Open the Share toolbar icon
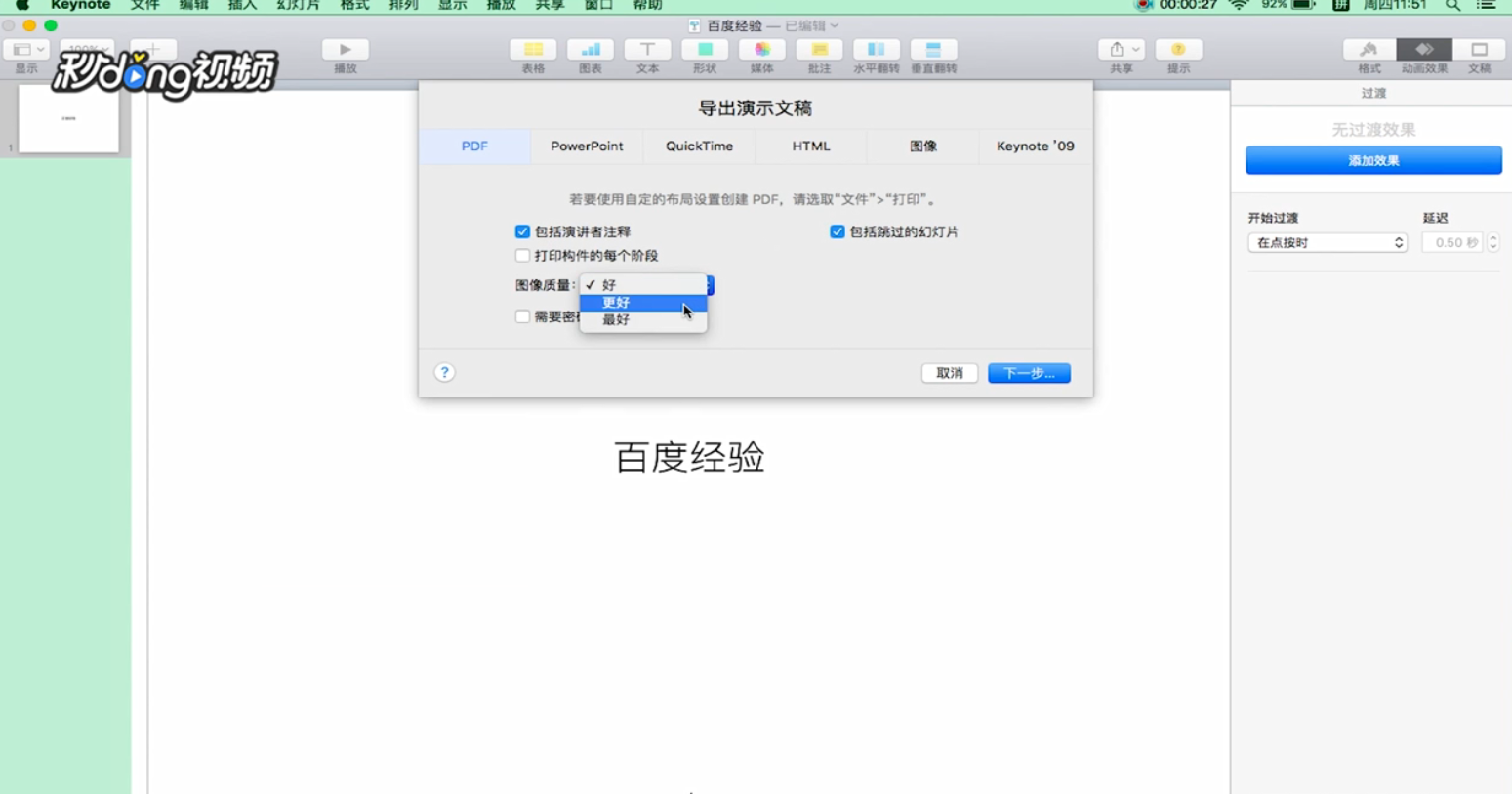Screen dimensions: 1512x794 1122,50
